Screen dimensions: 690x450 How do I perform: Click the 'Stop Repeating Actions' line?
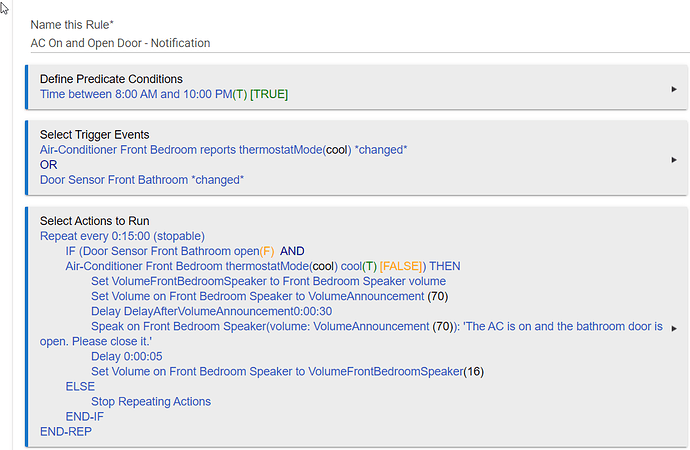(151, 402)
